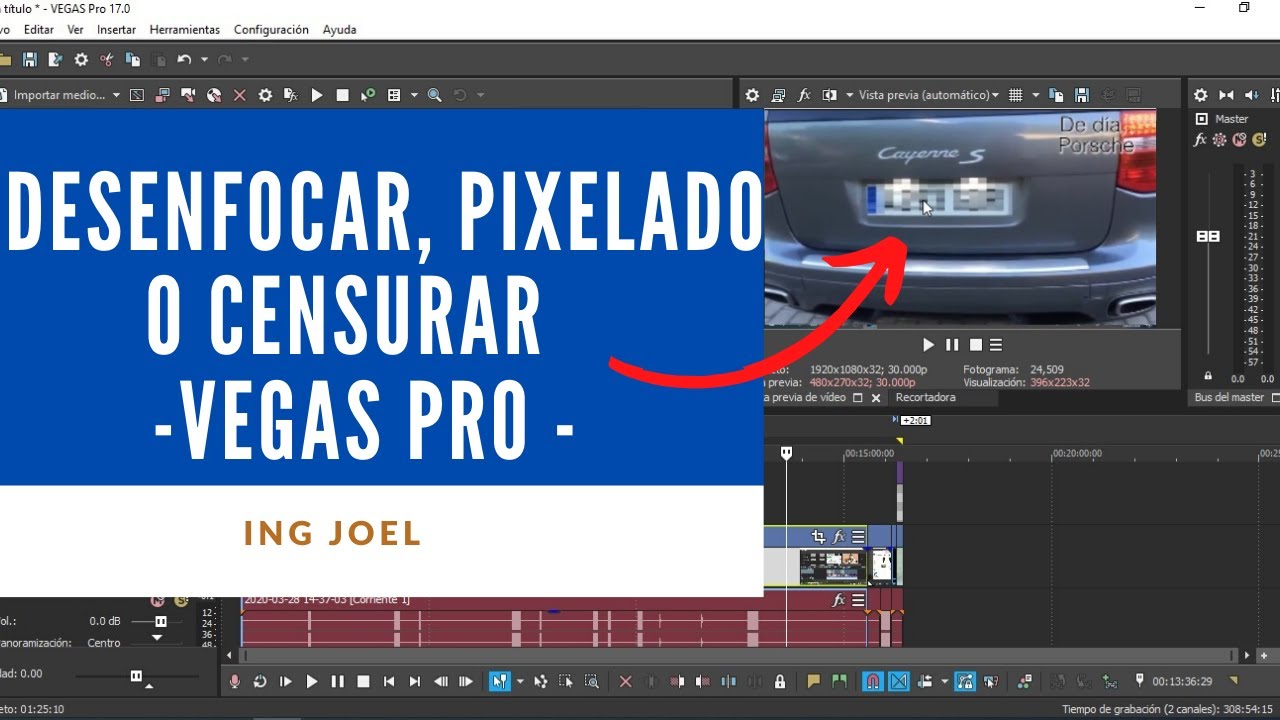Expand the Importar medios dropdown arrow
Viewport: 1280px width, 720px height.
pyautogui.click(x=116, y=95)
